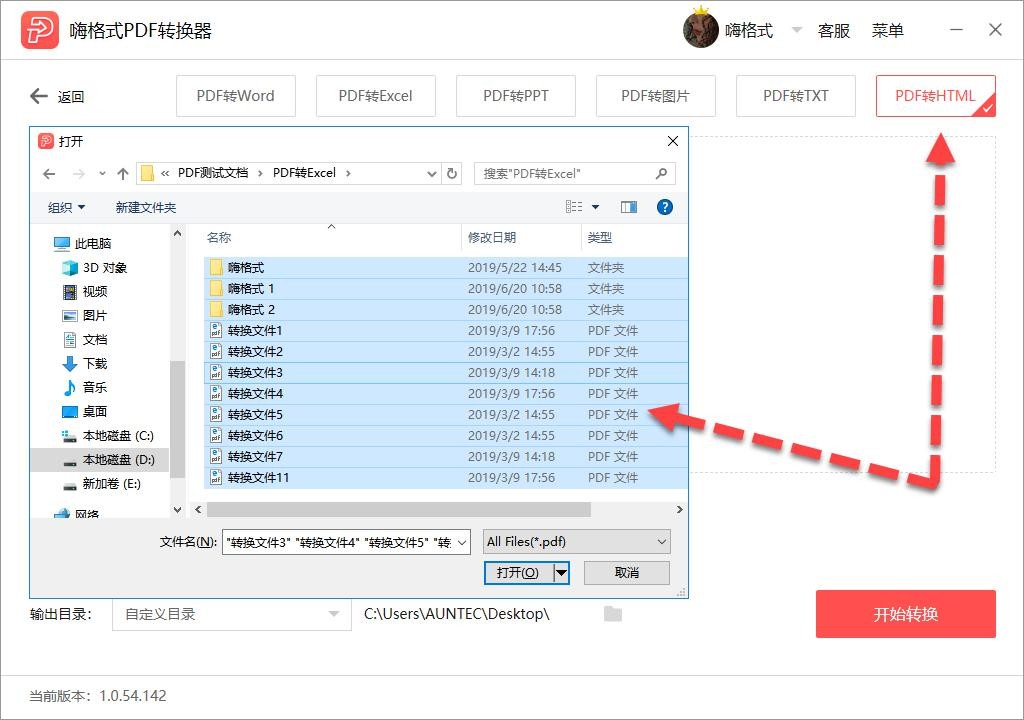
Task: Refresh the folder view
Action: pyautogui.click(x=452, y=174)
